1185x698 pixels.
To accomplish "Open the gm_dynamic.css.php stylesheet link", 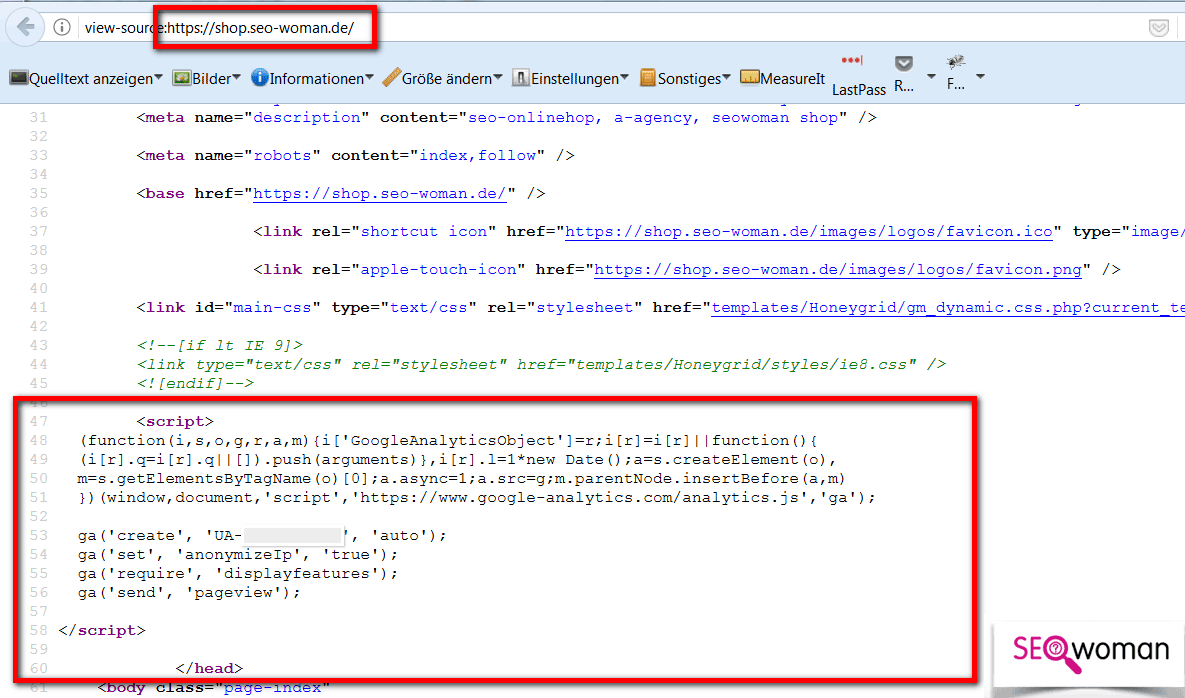I will tap(948, 307).
